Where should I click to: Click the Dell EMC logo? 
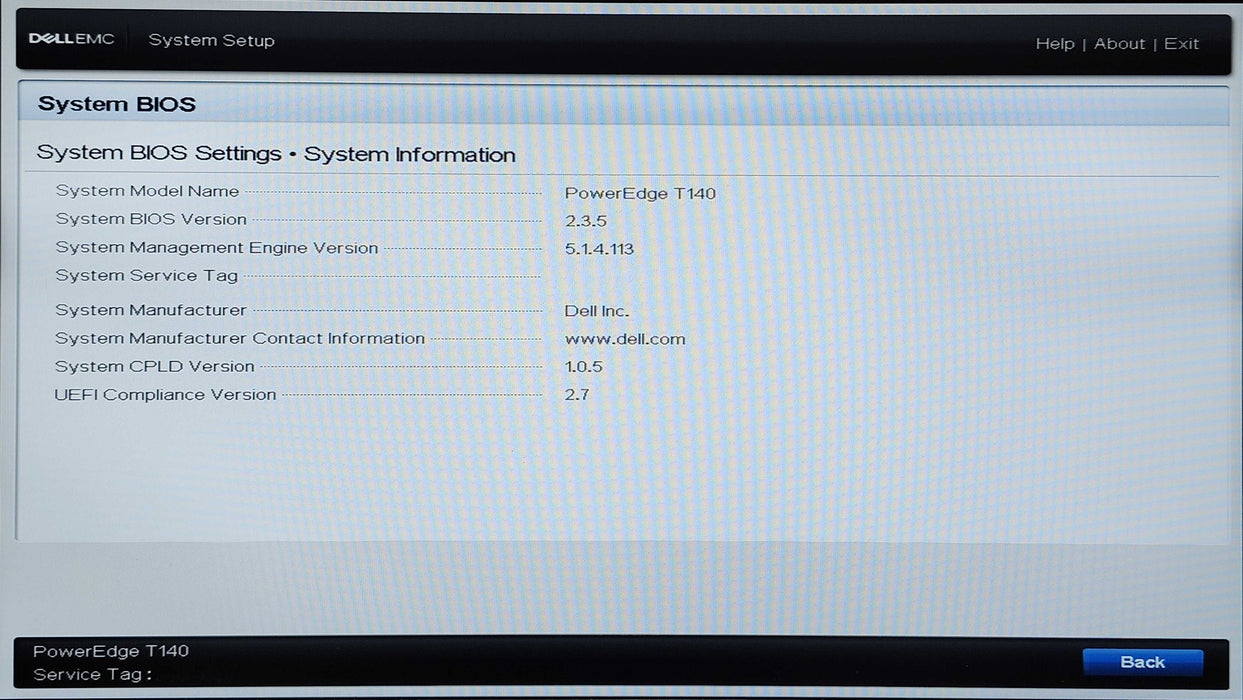tap(71, 40)
